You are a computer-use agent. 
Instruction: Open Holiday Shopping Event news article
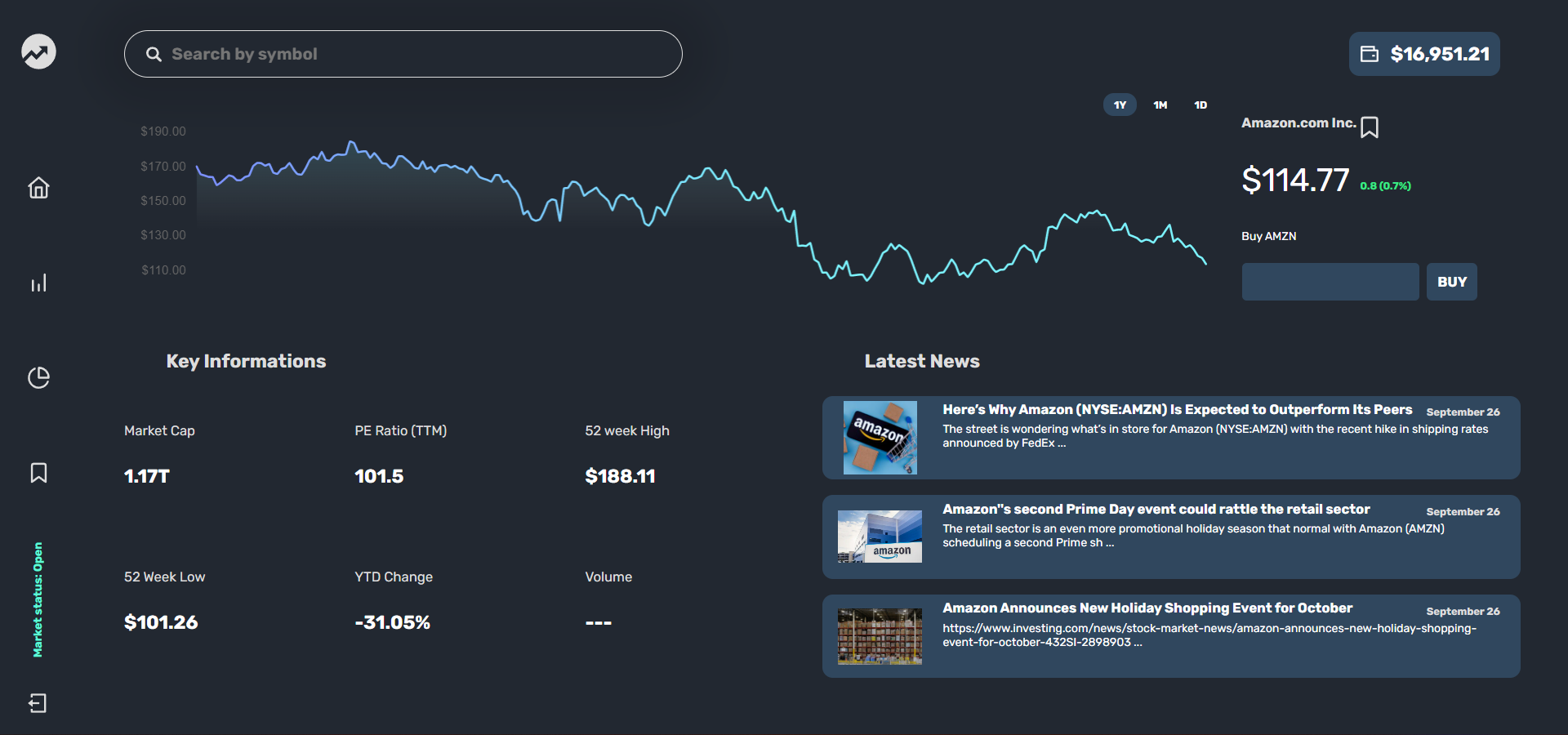1171,636
